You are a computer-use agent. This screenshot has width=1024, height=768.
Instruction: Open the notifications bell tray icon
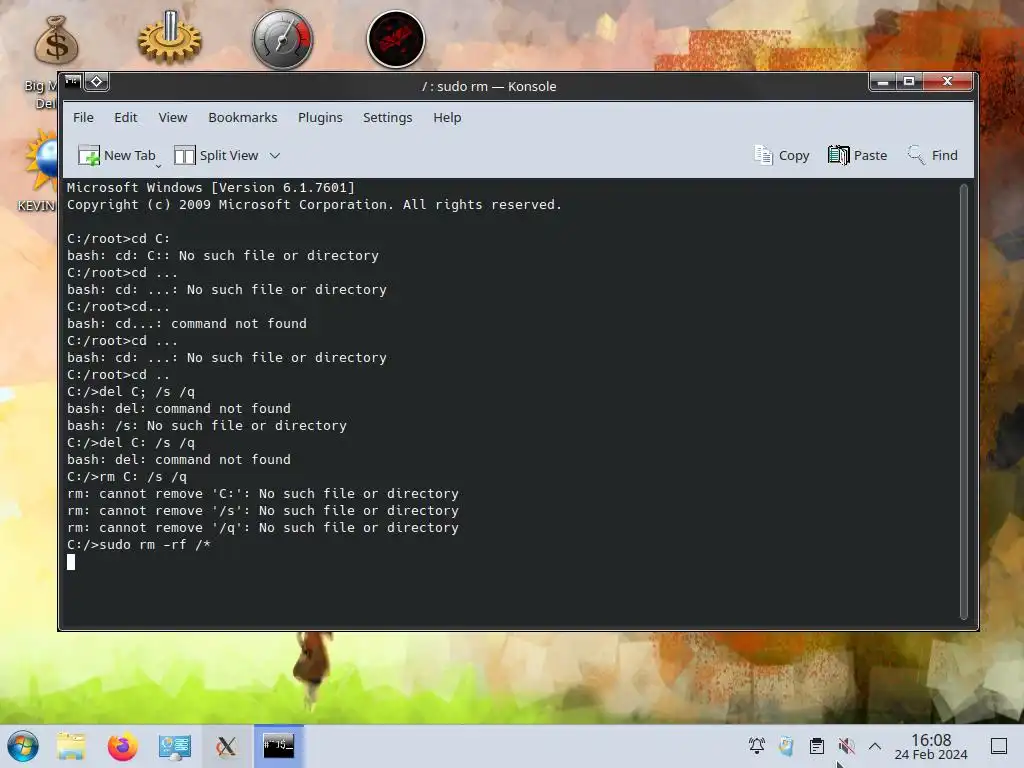tap(757, 746)
